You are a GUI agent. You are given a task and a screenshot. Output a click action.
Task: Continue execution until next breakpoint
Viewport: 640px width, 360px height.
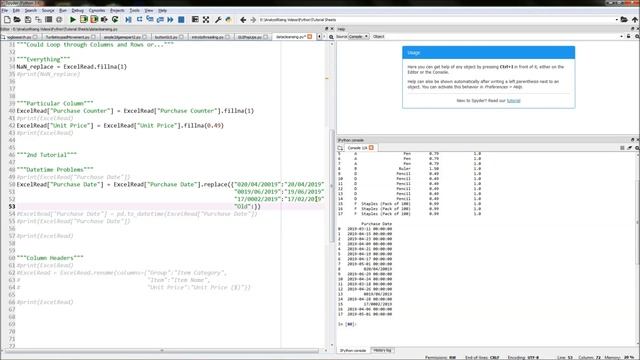[x=170, y=19]
